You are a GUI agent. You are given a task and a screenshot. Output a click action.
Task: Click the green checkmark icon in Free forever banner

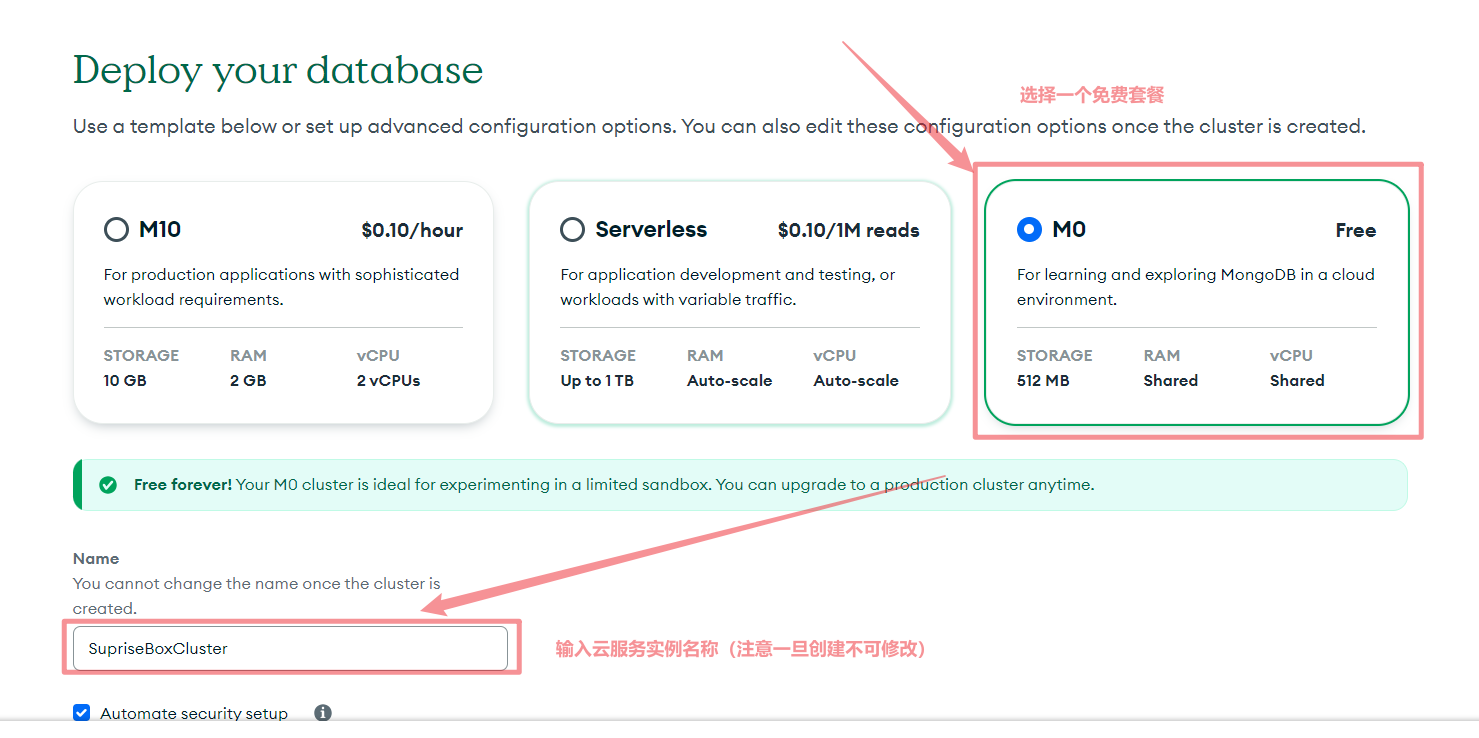tap(108, 485)
